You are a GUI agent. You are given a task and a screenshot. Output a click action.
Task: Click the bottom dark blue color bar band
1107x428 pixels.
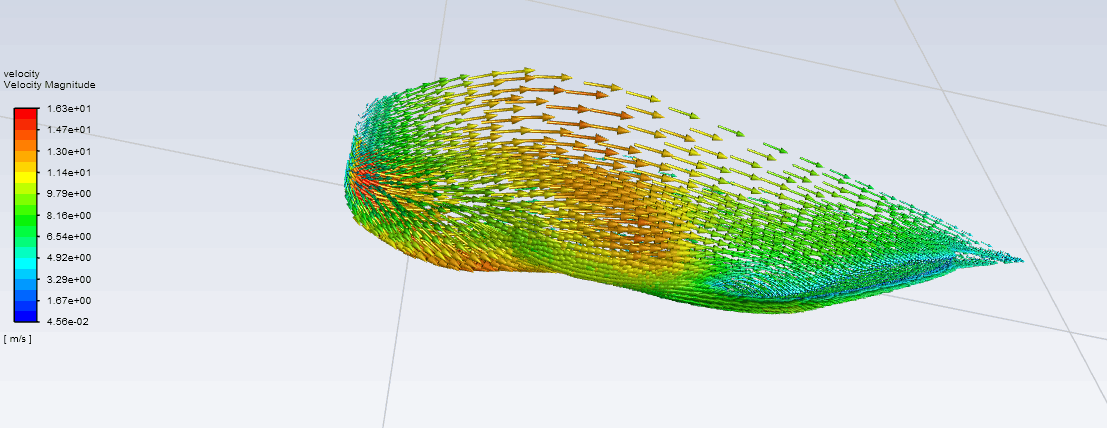pyautogui.click(x=26, y=316)
